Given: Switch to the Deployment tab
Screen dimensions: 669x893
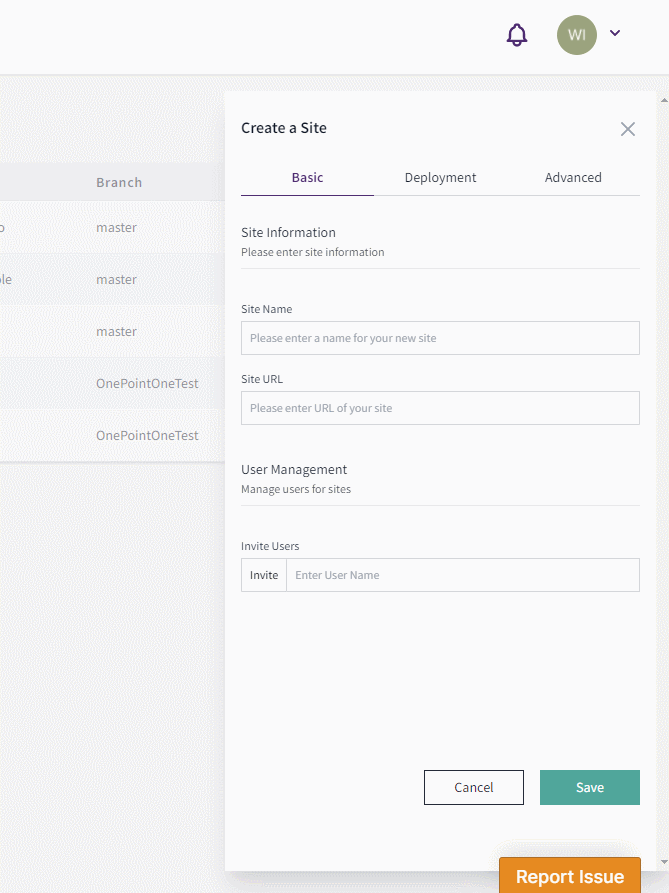Looking at the screenshot, I should (x=440, y=178).
